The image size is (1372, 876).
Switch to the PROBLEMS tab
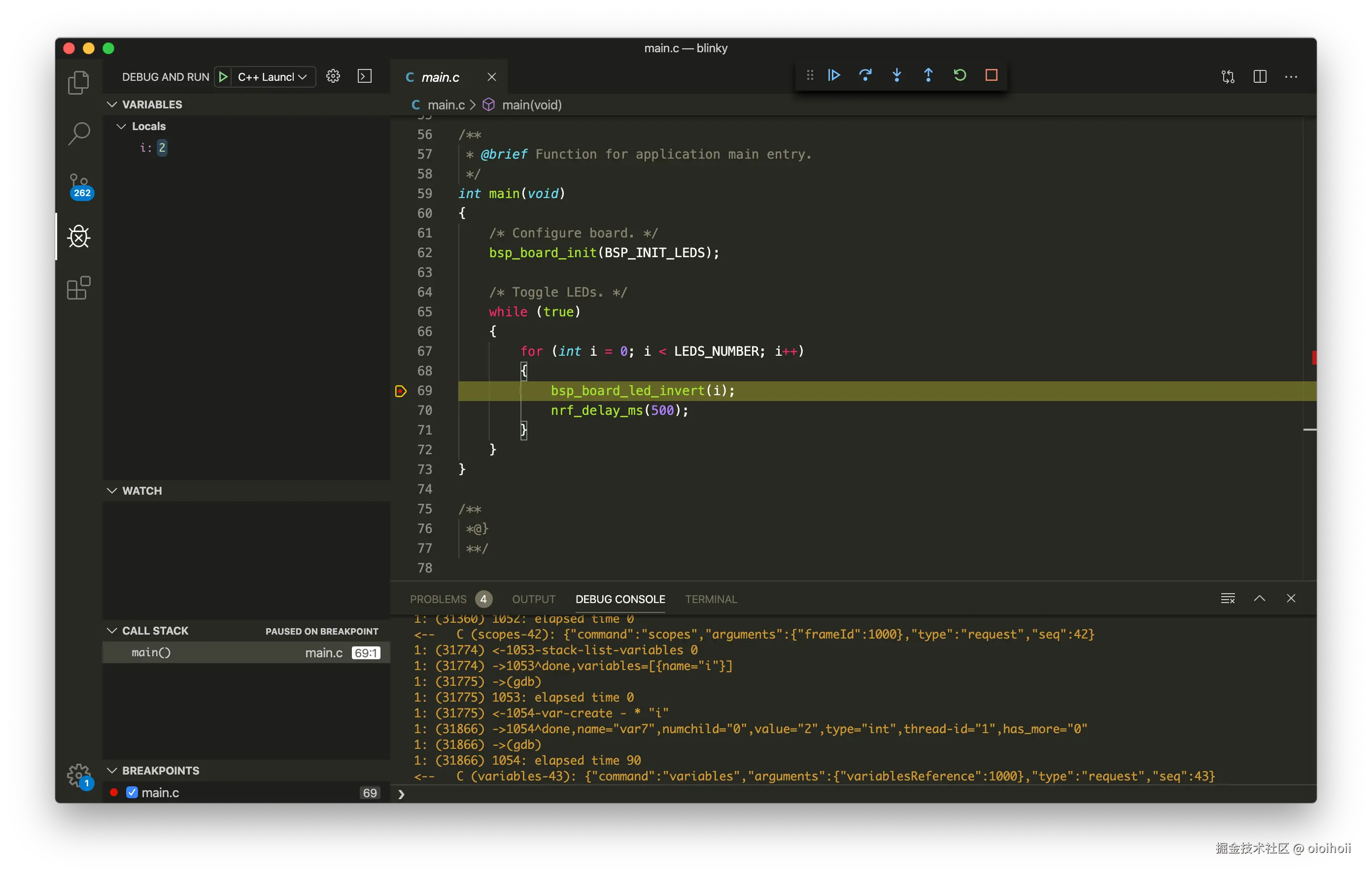click(438, 599)
